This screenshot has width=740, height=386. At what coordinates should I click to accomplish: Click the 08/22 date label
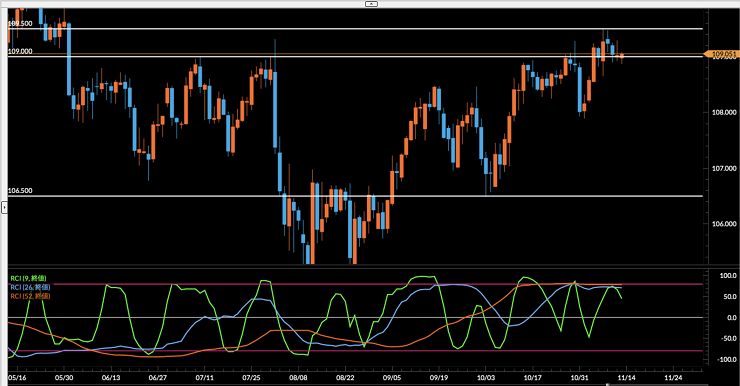pos(345,378)
